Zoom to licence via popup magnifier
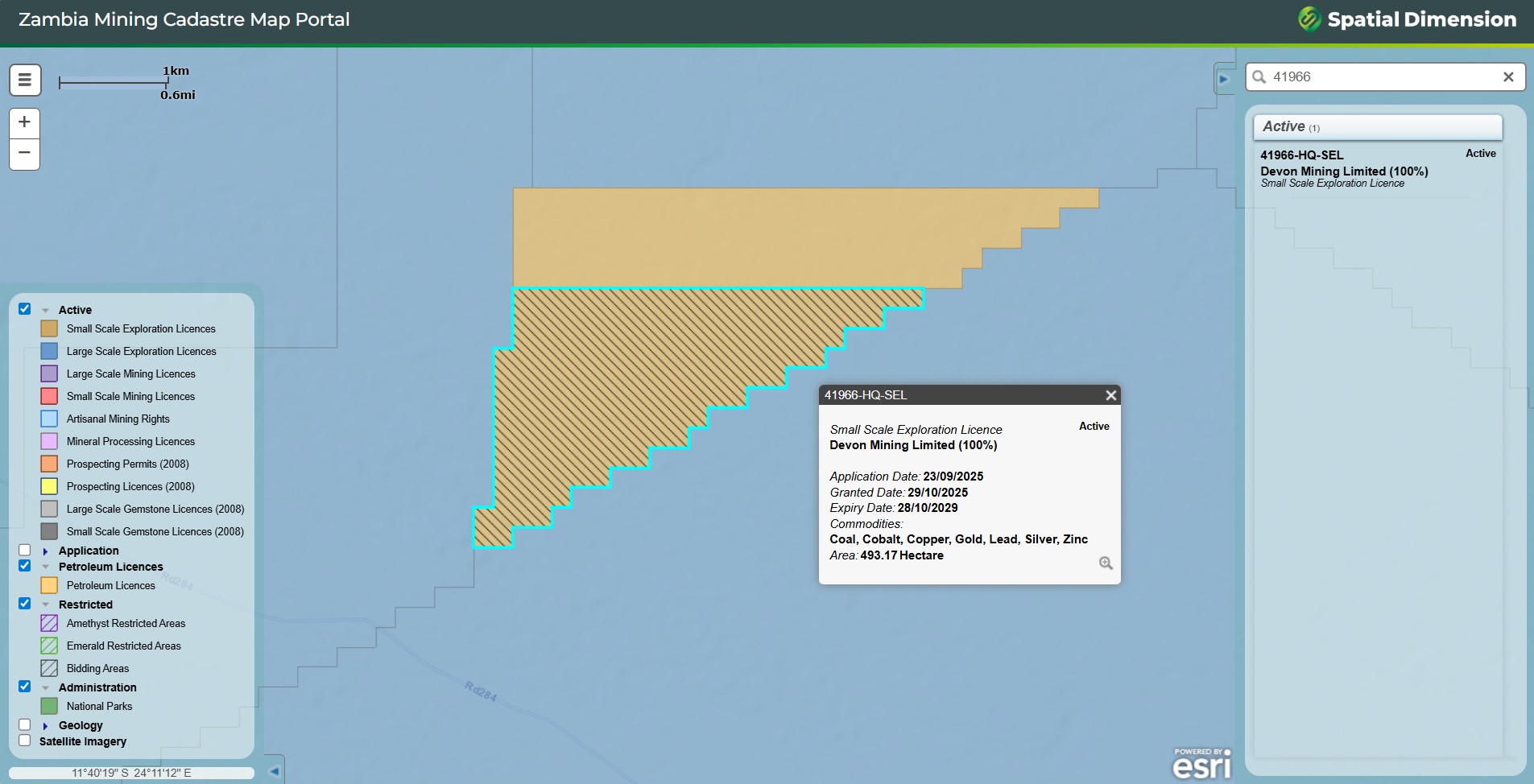Viewport: 1534px width, 784px height. 1106,563
